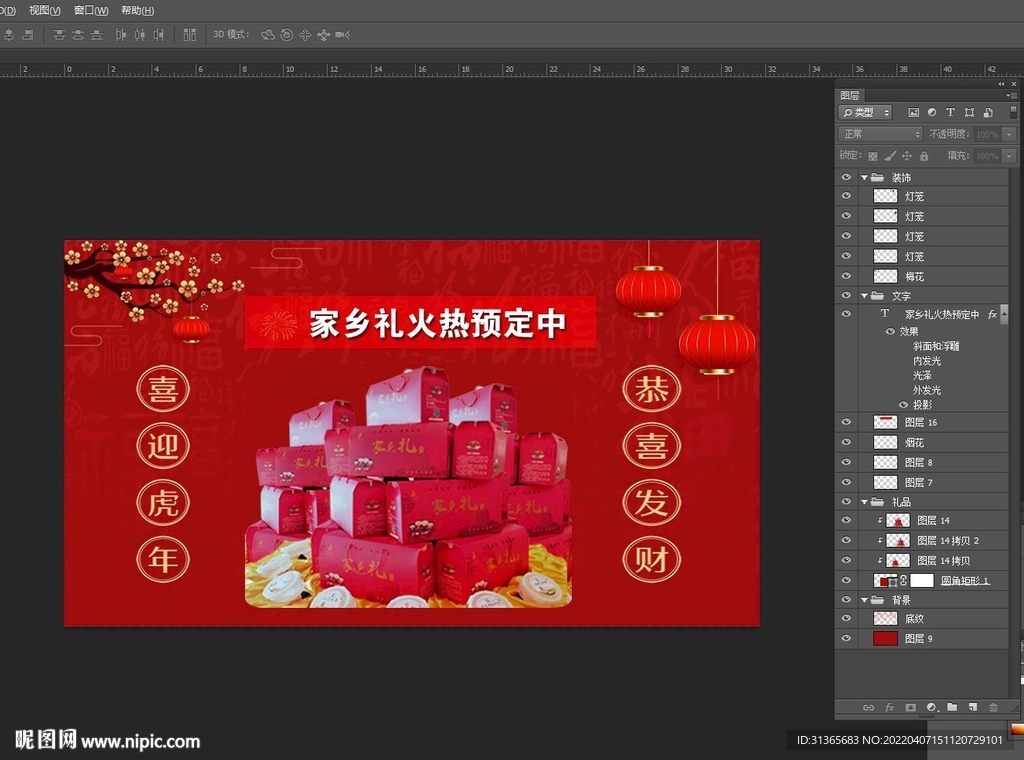Image resolution: width=1024 pixels, height=760 pixels.
Task: Open the 正常 blend mode dropdown
Action: tap(880, 134)
